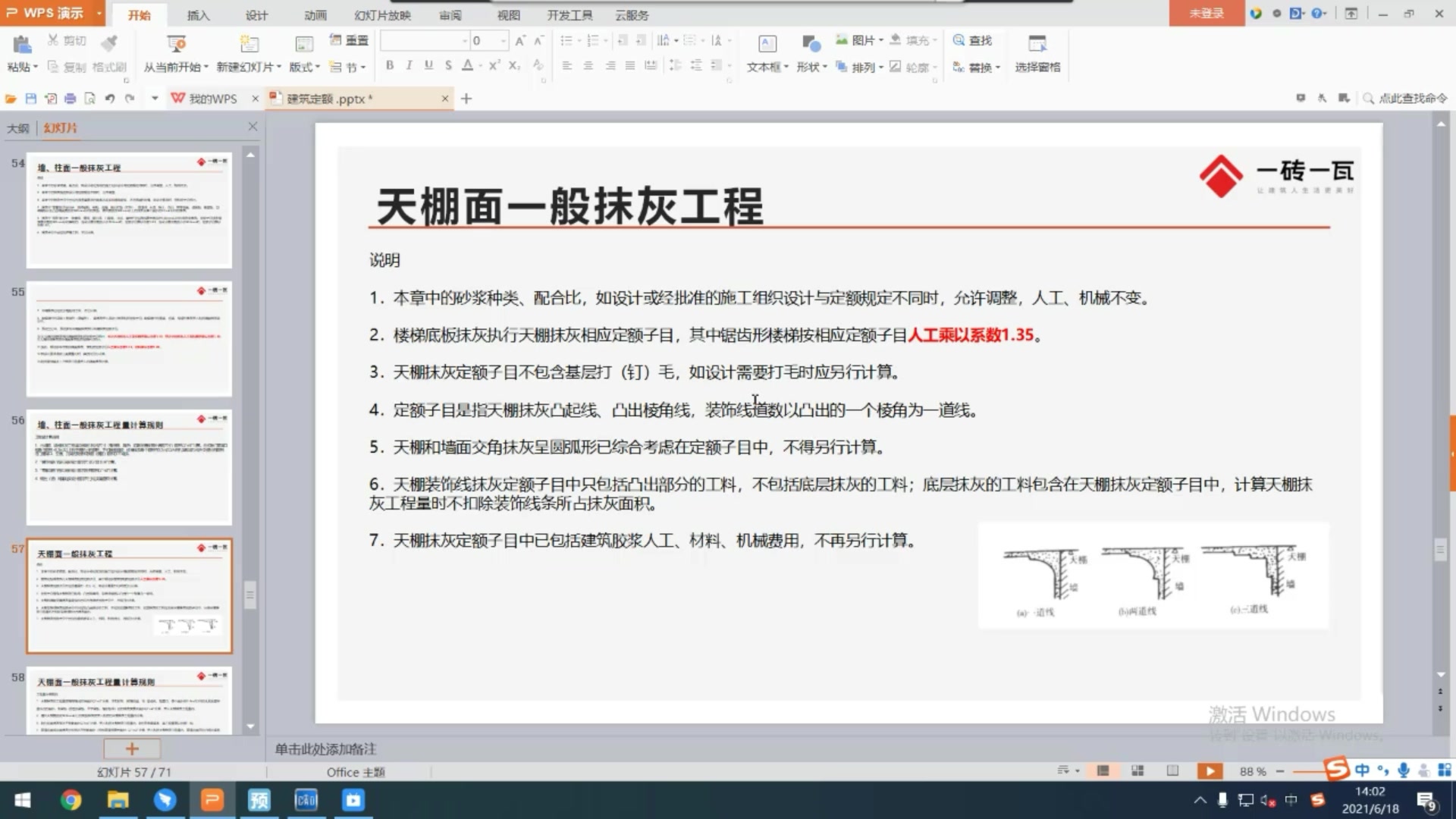
Task: Toggle underline formatting
Action: point(428,66)
